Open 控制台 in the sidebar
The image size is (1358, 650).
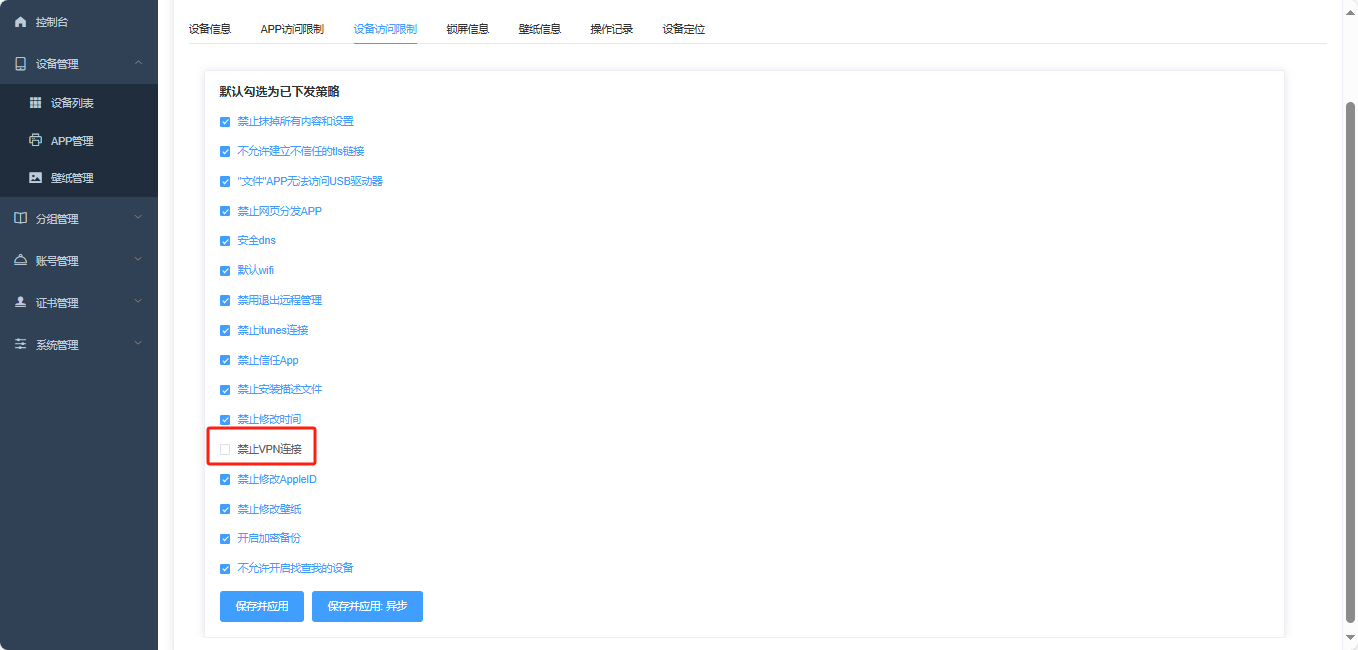point(79,22)
